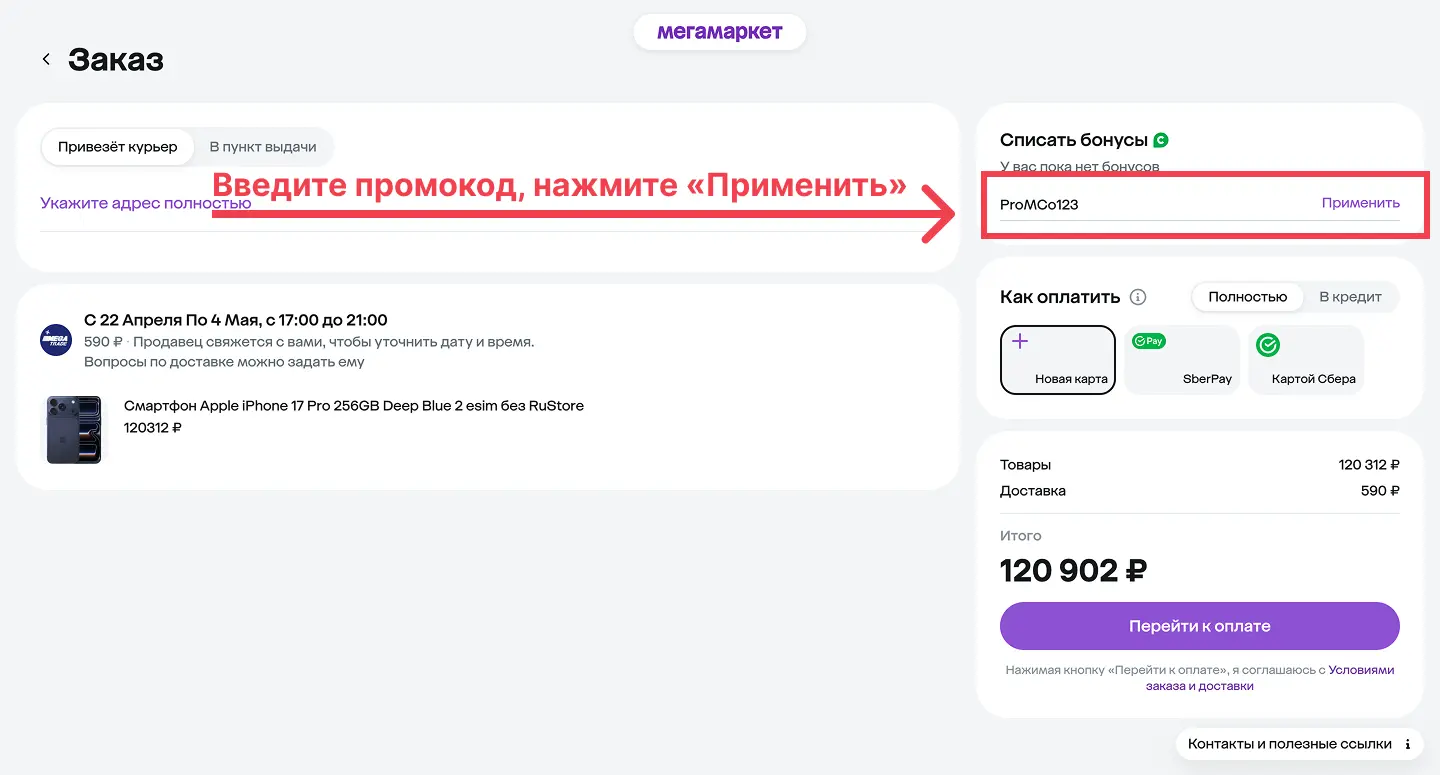
Task: Click info icon in Контакты и полезные ссылки
Action: (x=1407, y=744)
